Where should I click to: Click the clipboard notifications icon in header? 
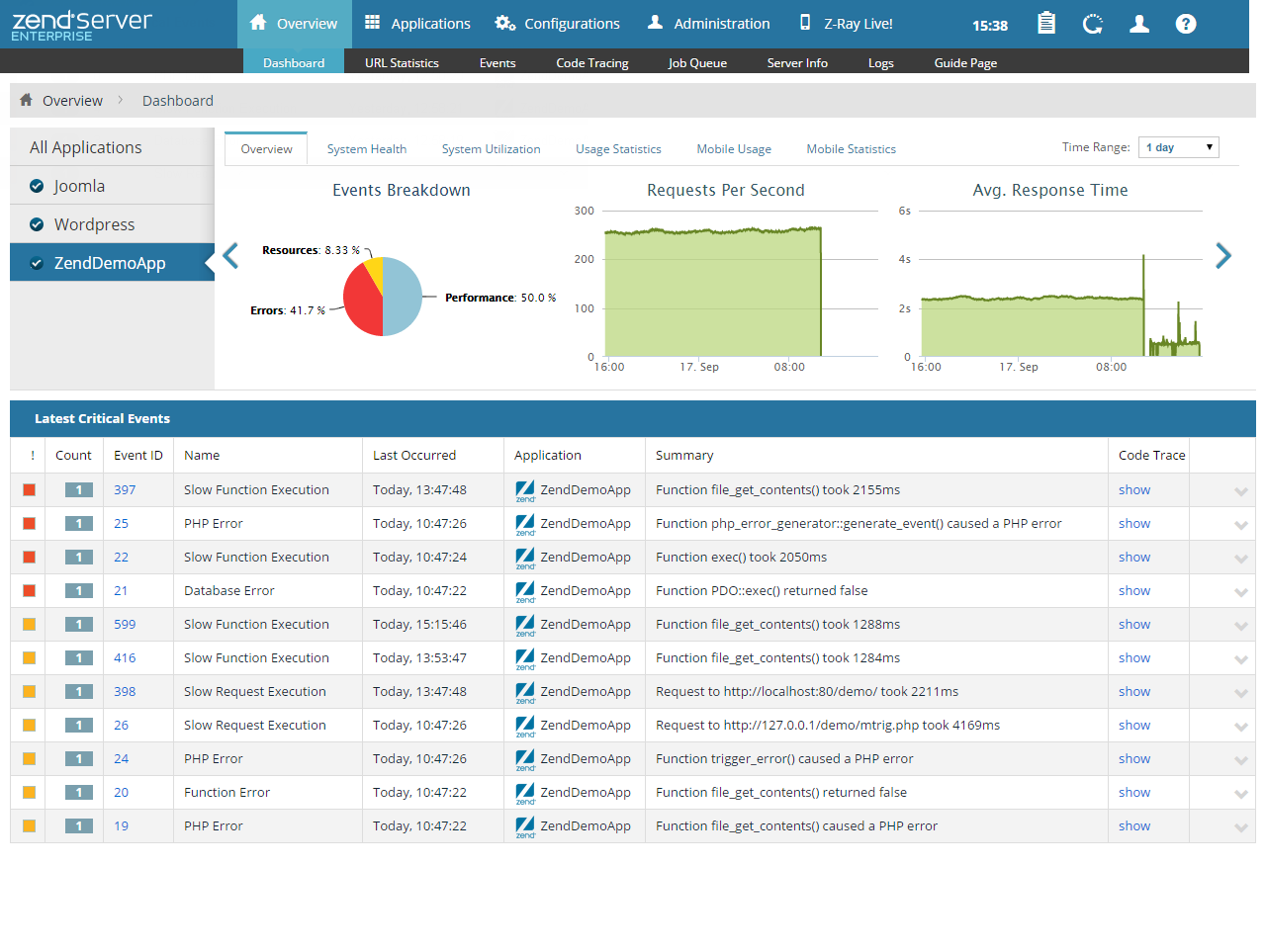coord(1045,24)
